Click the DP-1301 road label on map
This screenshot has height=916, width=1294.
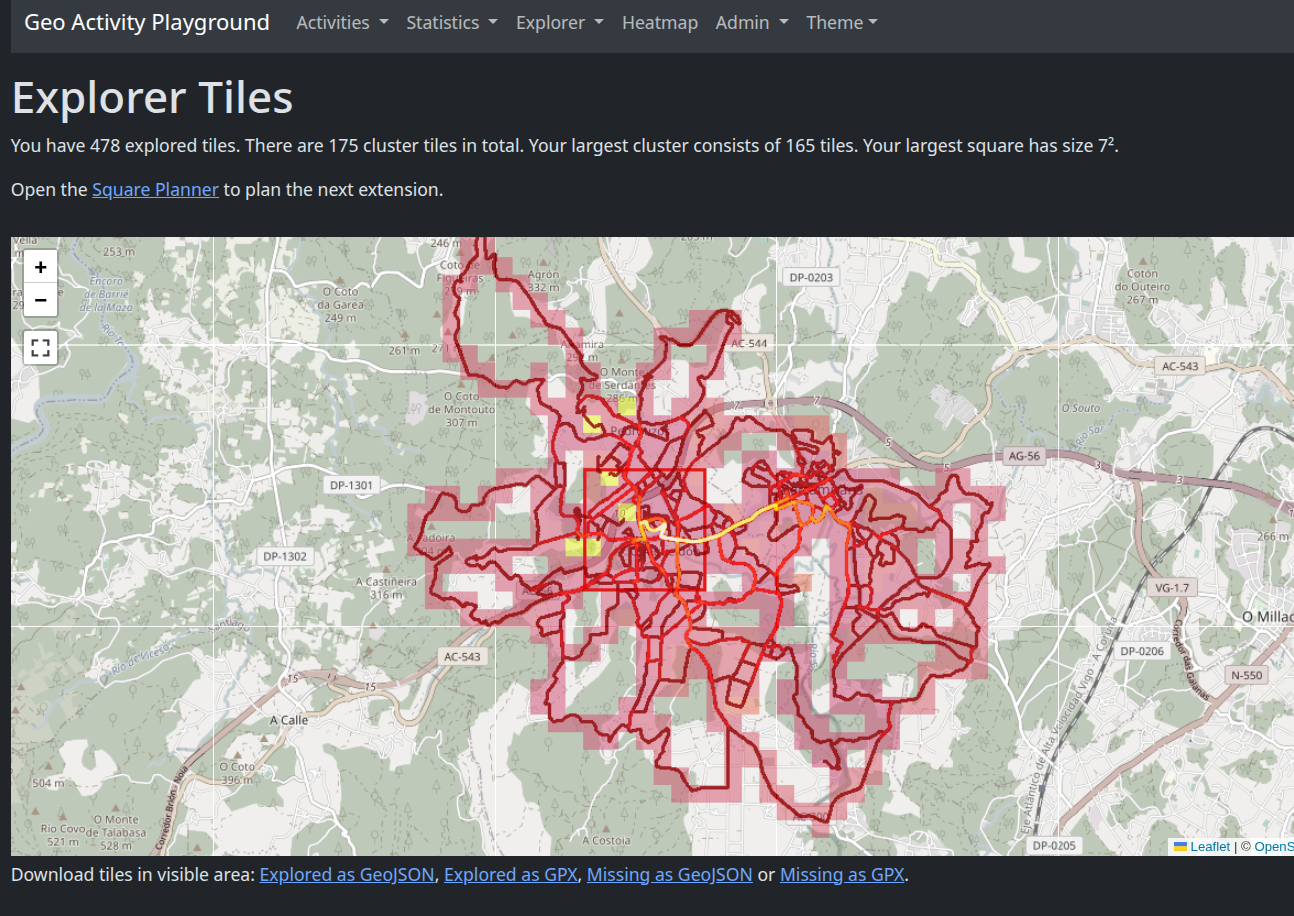[x=350, y=486]
